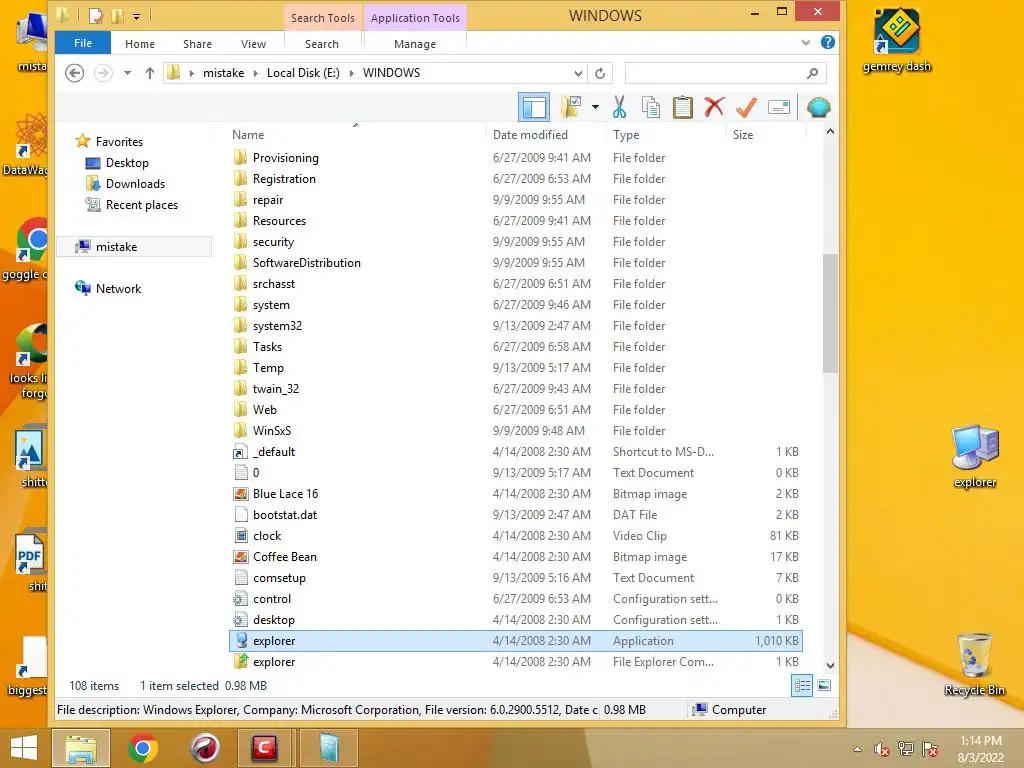This screenshot has width=1024, height=768.
Task: Switch to the View ribbon tab
Action: pyautogui.click(x=253, y=44)
